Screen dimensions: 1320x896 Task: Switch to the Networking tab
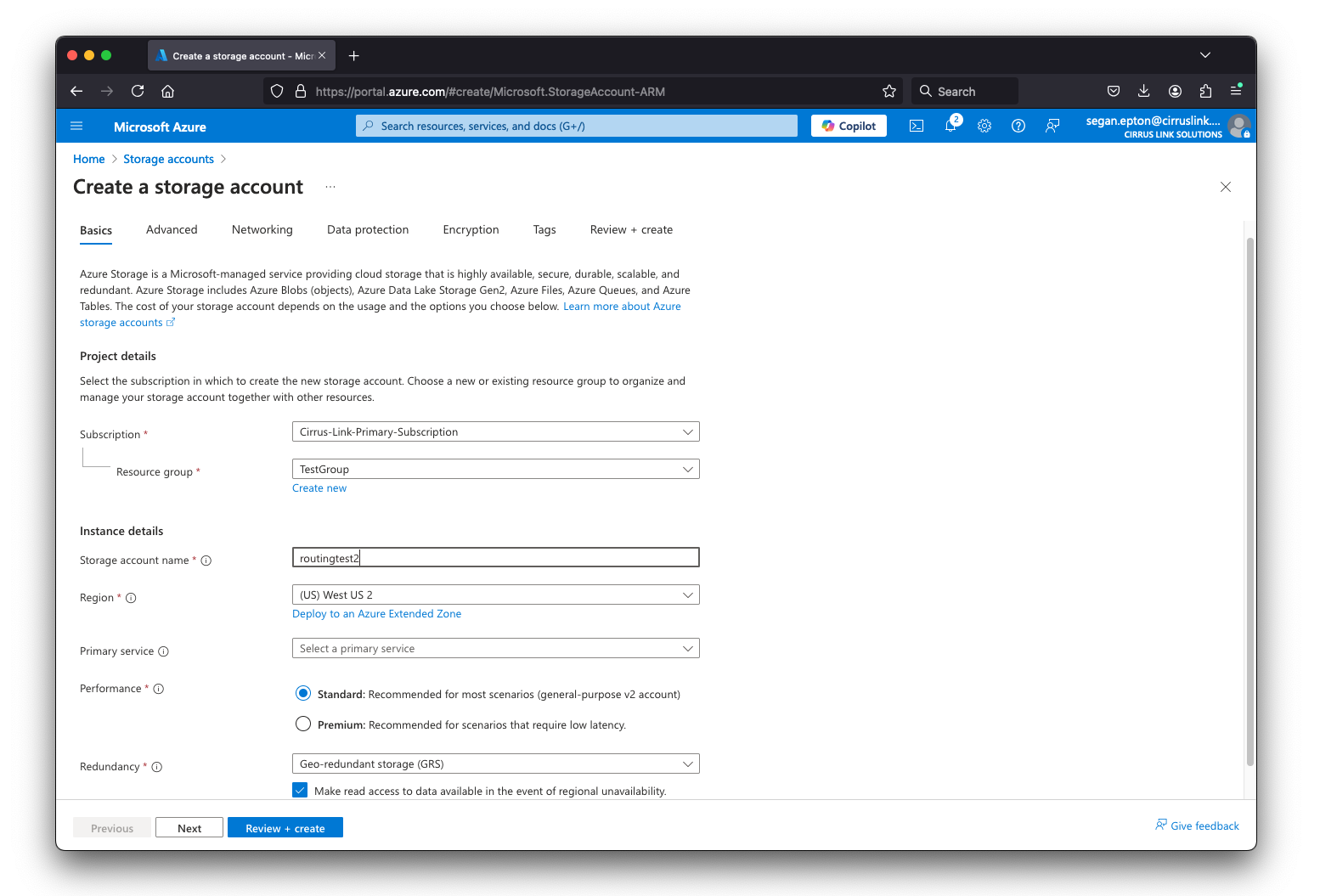[262, 229]
